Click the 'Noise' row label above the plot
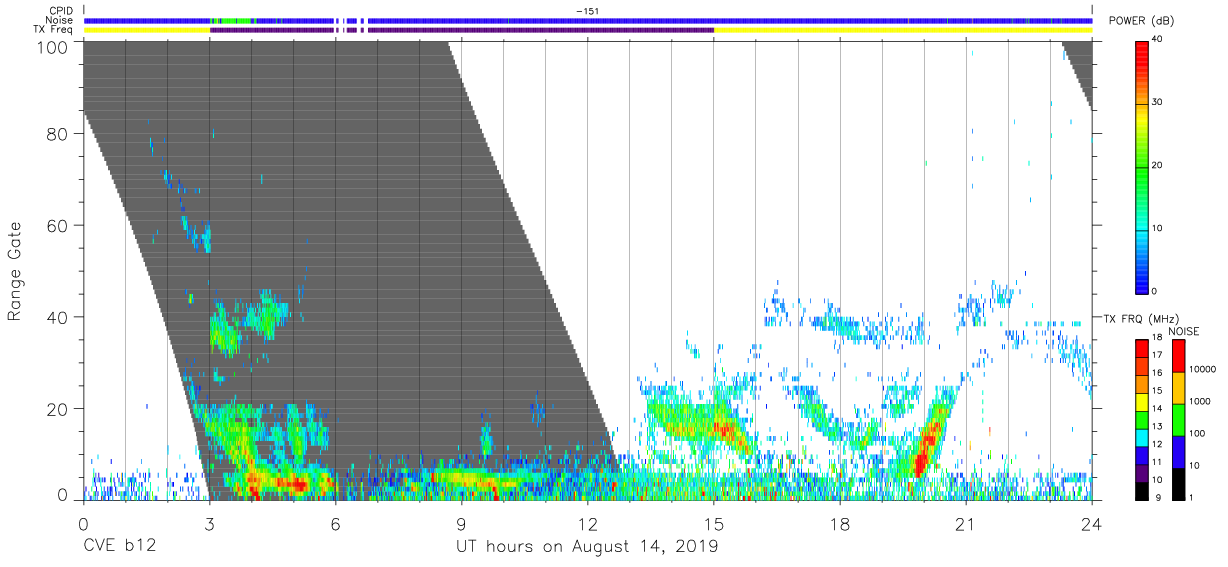1228x567 pixels. (61, 20)
